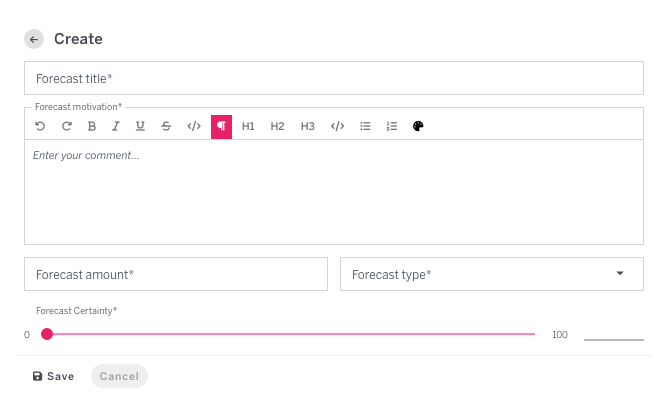
Task: Apply Heading 2 style
Action: click(278, 126)
